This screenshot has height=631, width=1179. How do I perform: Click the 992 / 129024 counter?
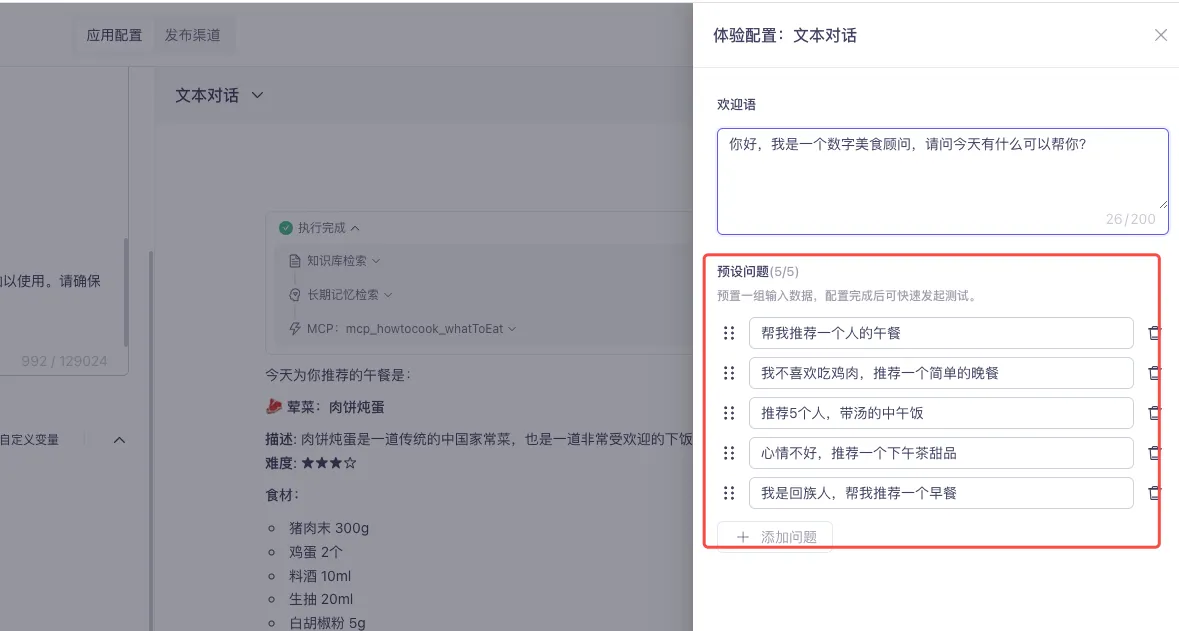pos(64,361)
